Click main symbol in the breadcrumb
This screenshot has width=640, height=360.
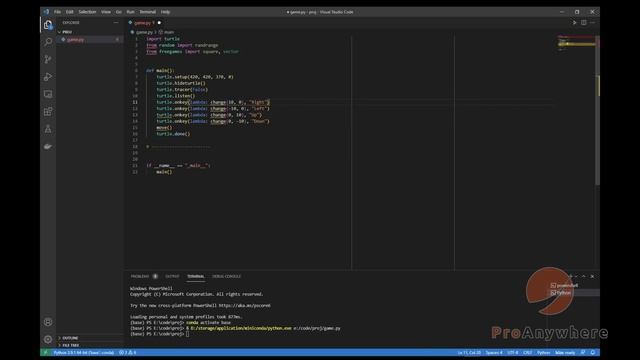(169, 32)
